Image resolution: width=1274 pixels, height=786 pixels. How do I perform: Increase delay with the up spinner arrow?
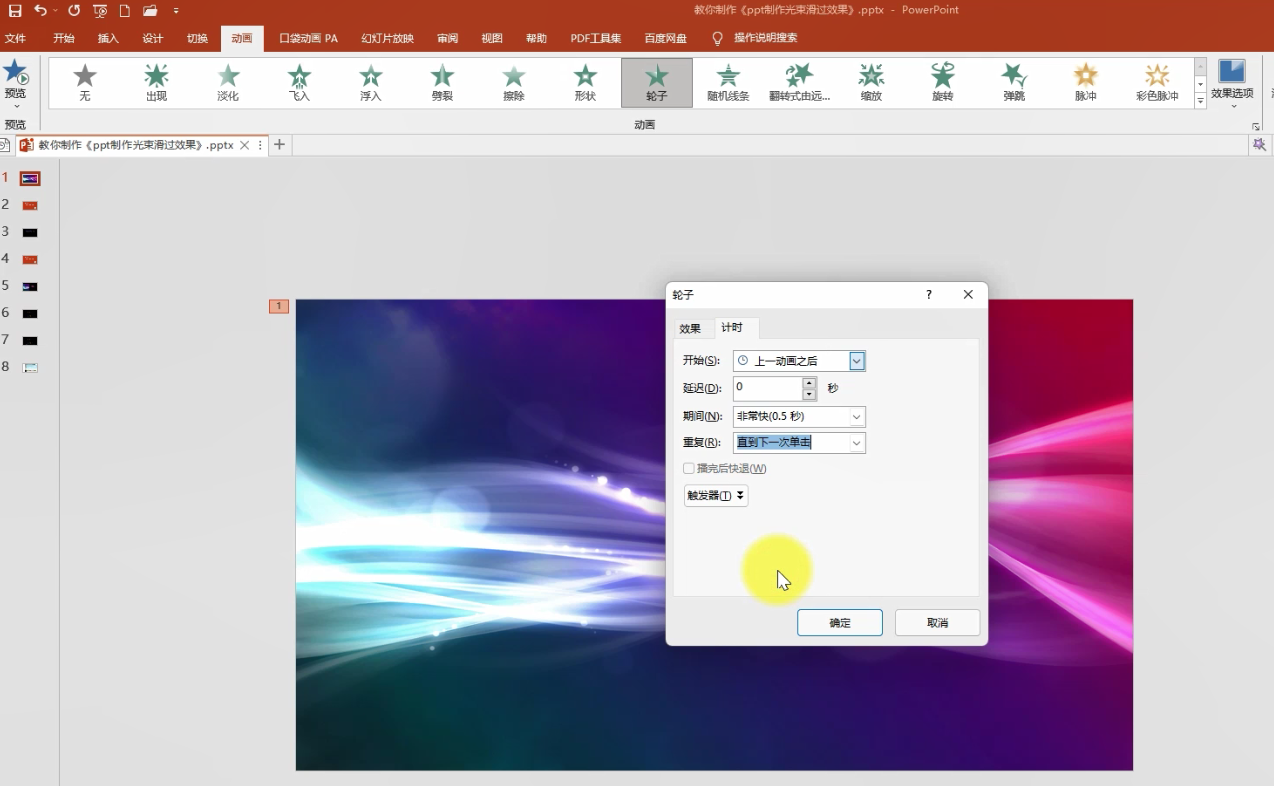809,383
